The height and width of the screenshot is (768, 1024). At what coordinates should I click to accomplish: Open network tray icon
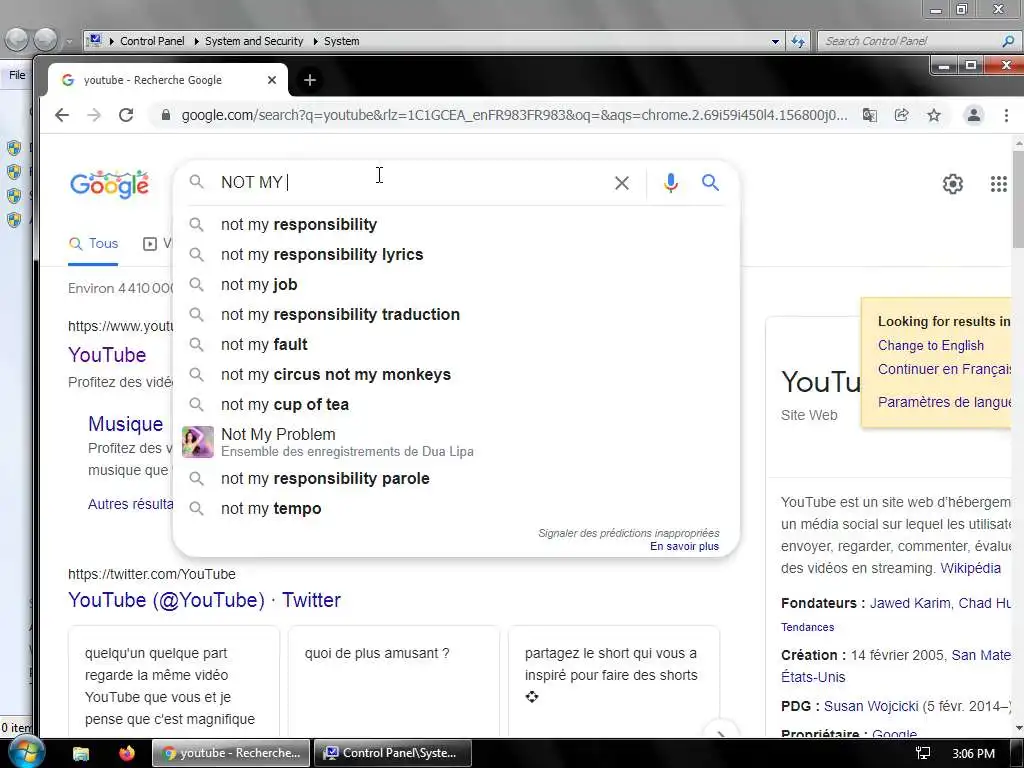(923, 753)
